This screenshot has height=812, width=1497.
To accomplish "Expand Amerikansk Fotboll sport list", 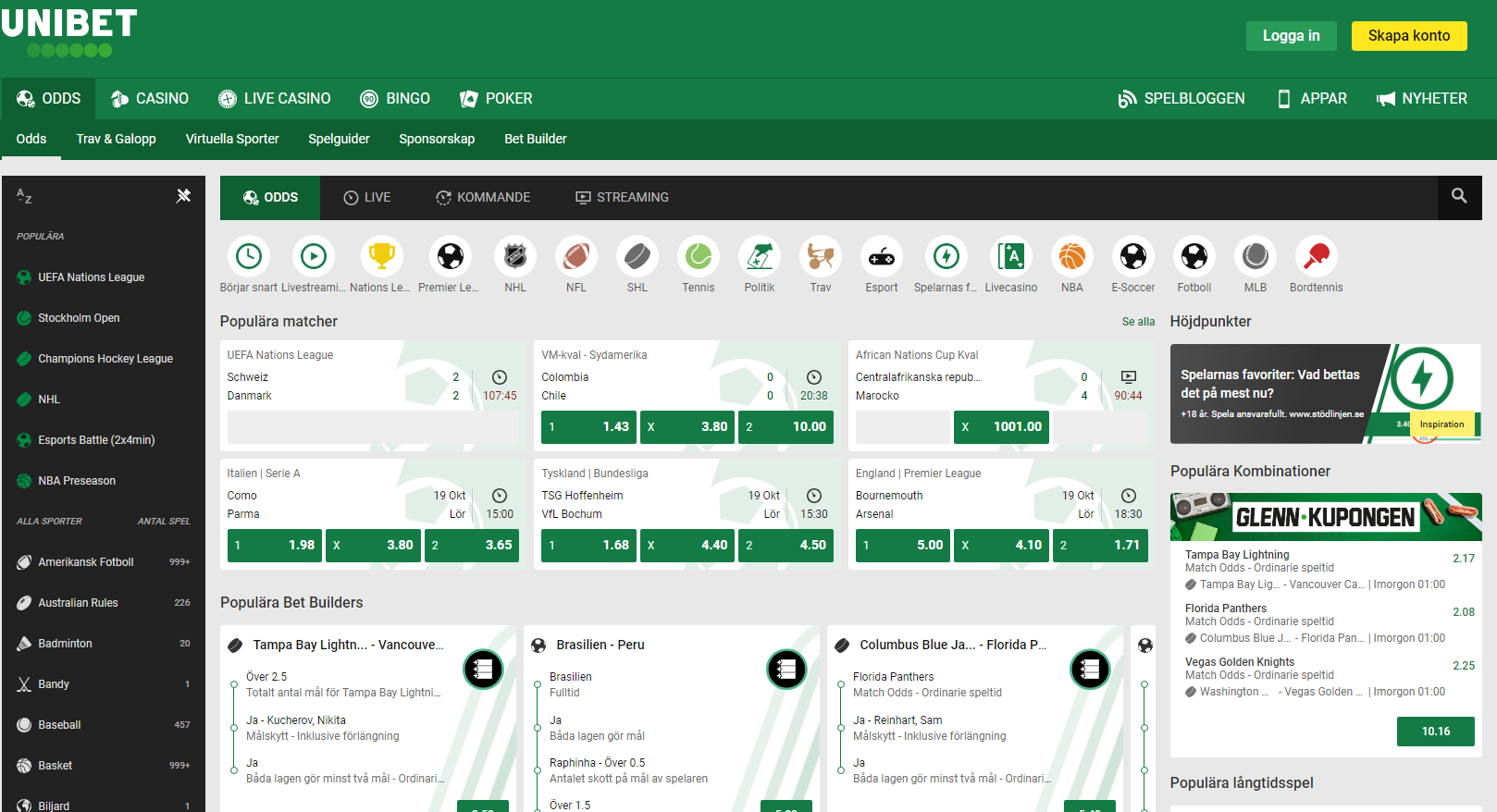I will (103, 562).
